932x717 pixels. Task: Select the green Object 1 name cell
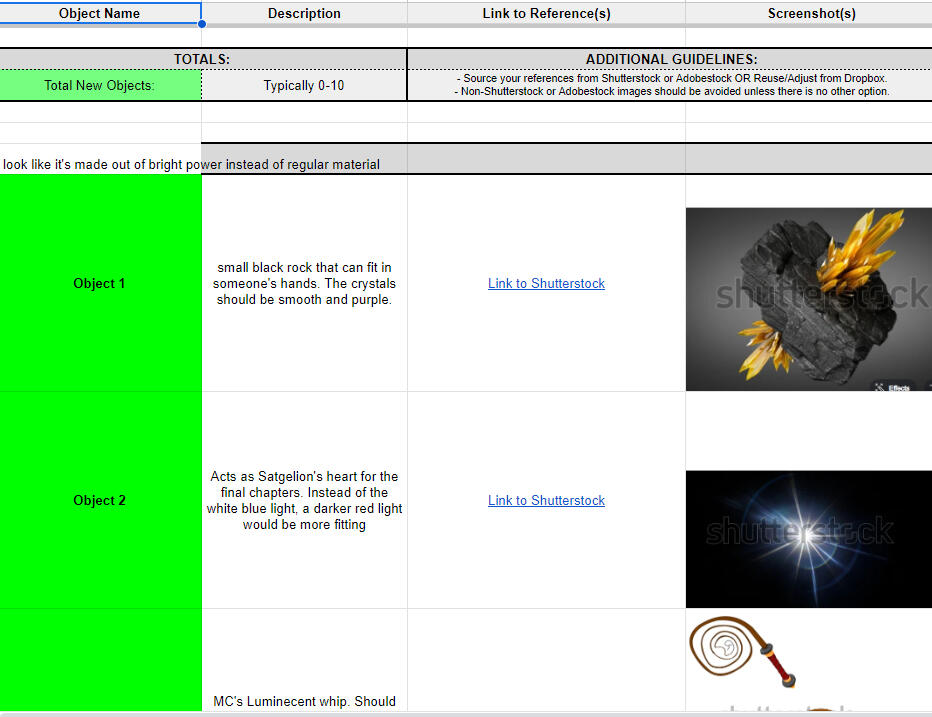pyautogui.click(x=100, y=284)
